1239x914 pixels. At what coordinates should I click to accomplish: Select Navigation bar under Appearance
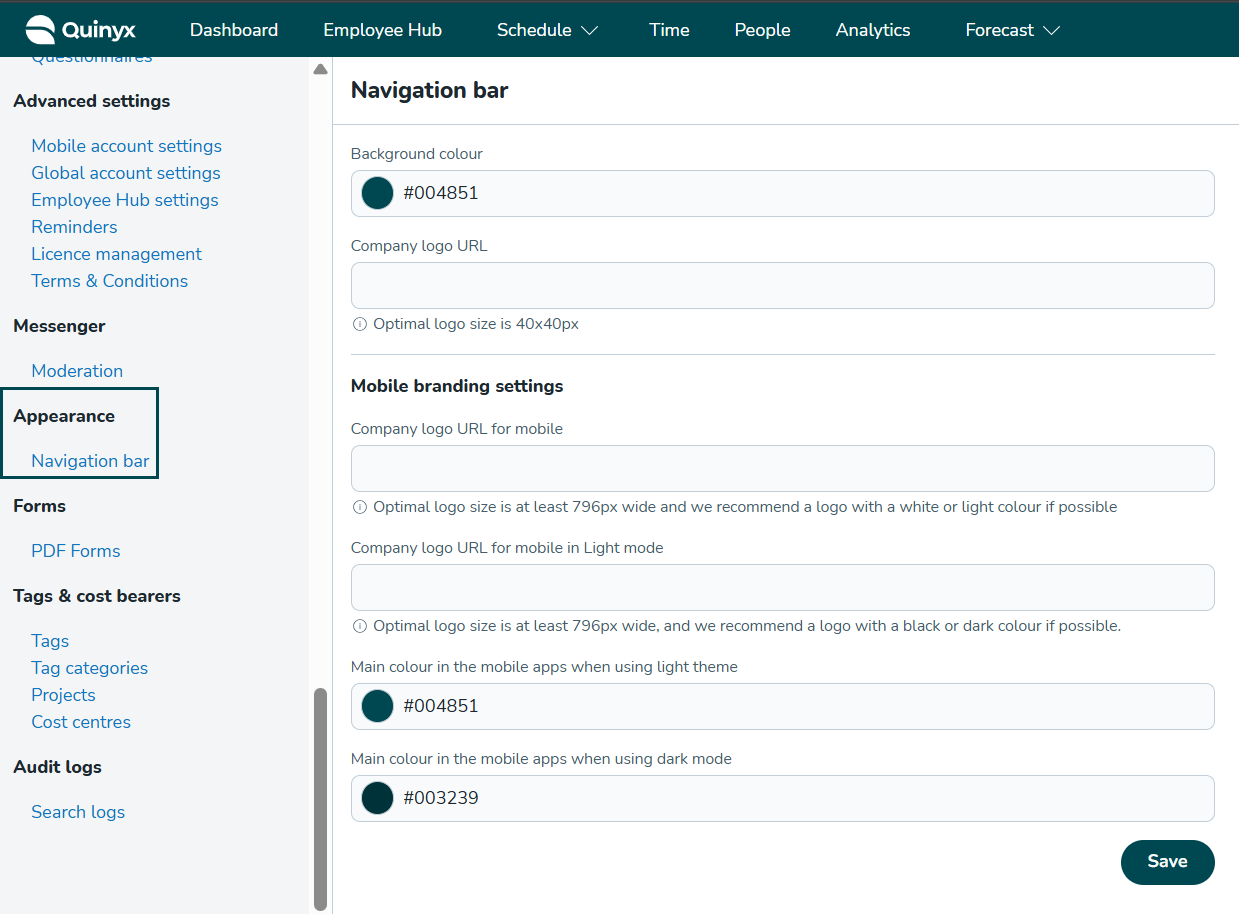[90, 461]
